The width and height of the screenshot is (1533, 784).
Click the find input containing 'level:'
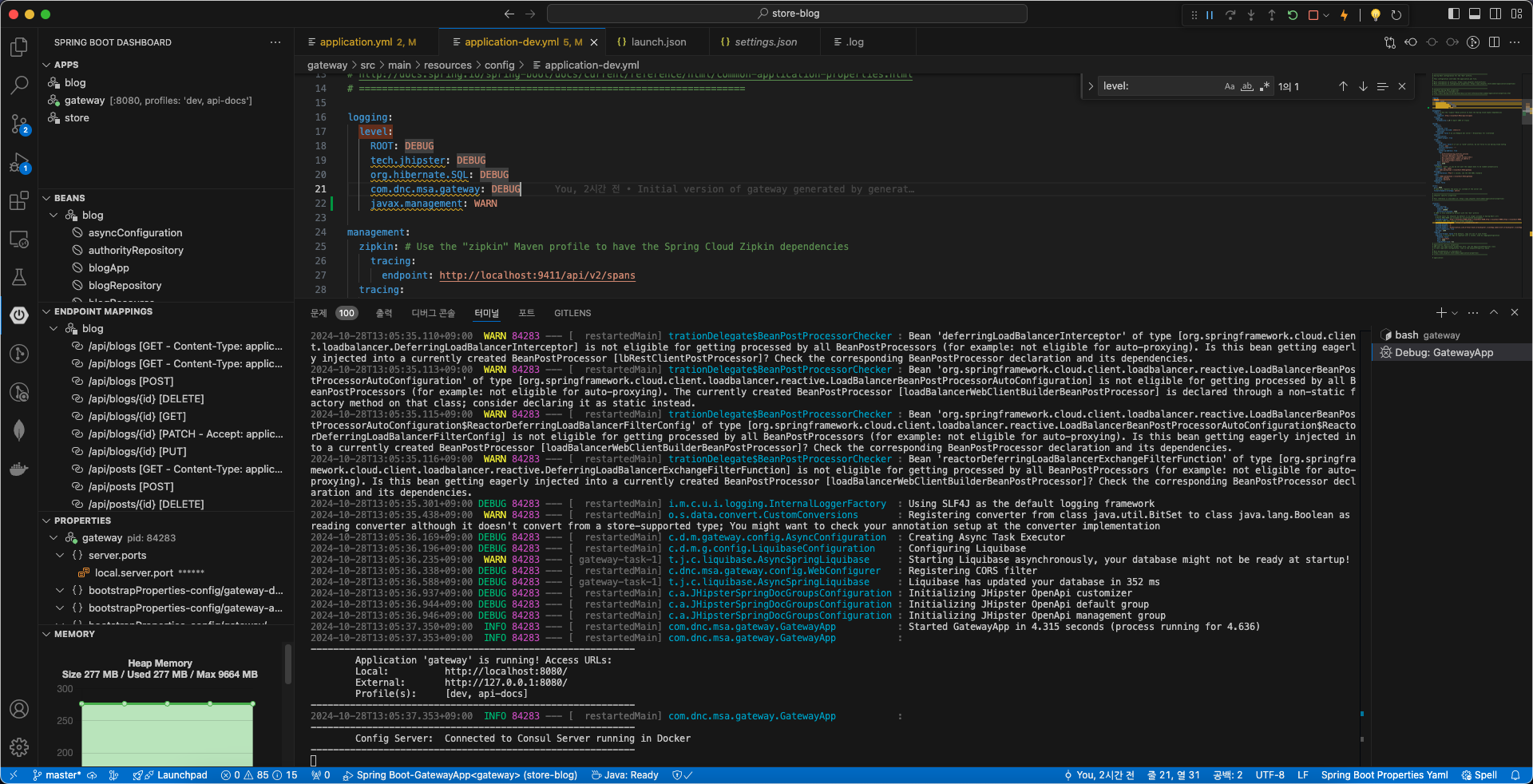coord(1158,87)
